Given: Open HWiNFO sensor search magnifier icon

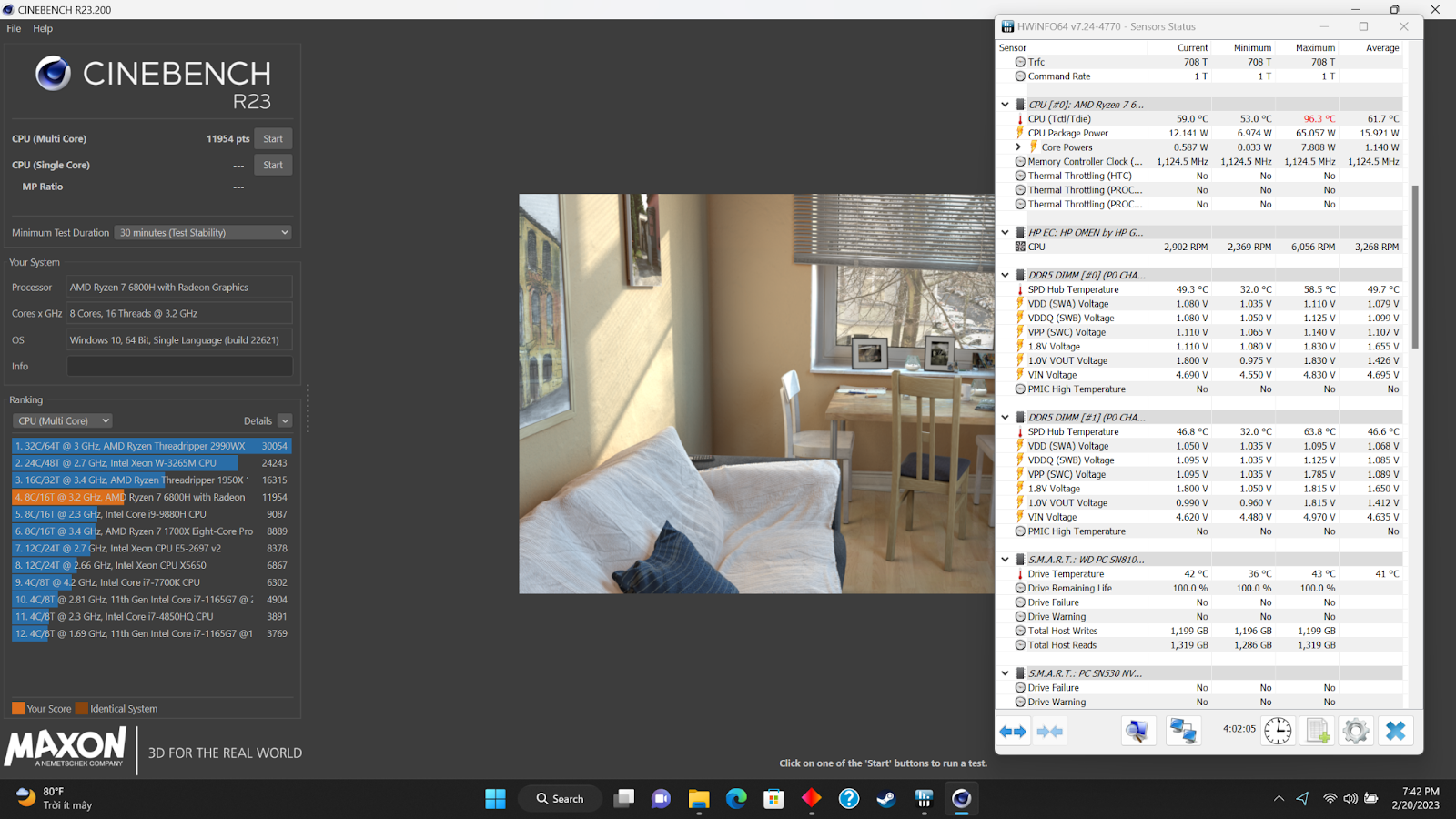Looking at the screenshot, I should click(1137, 731).
